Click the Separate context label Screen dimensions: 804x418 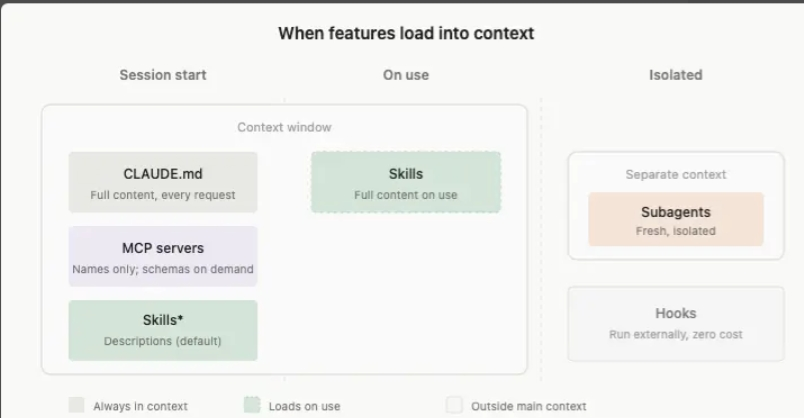[x=676, y=174]
